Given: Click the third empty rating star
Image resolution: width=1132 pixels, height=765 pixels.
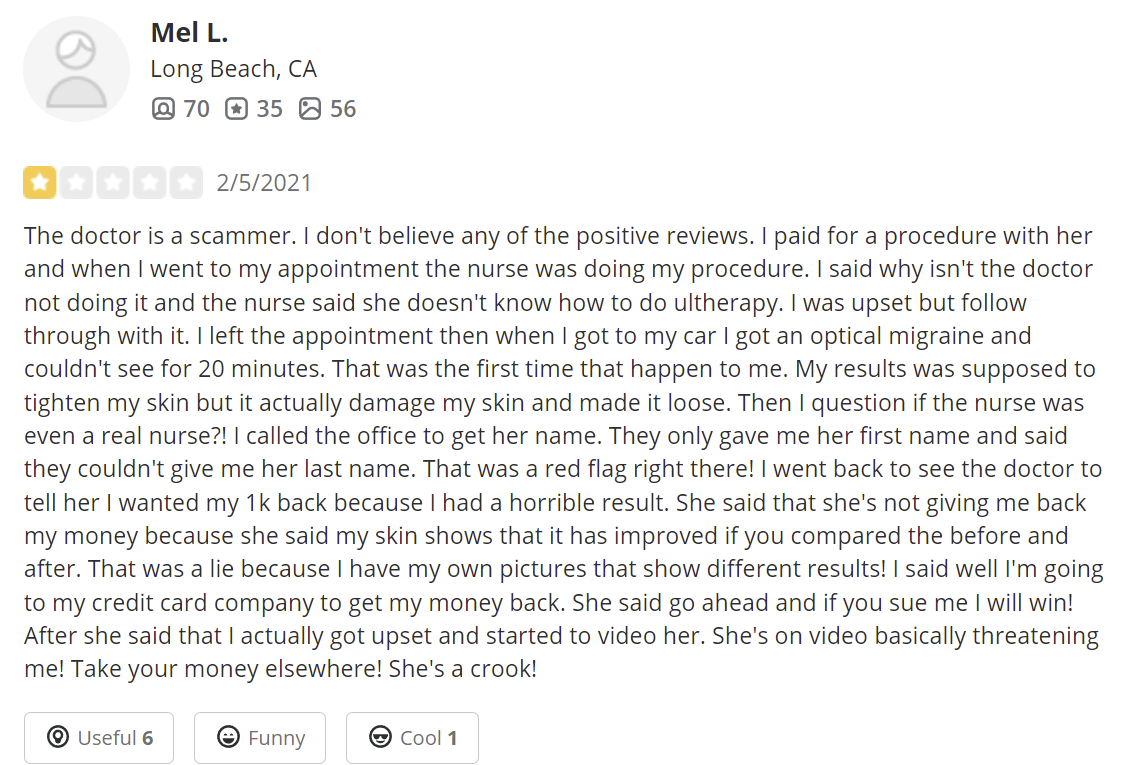Looking at the screenshot, I should pyautogui.click(x=113, y=183).
